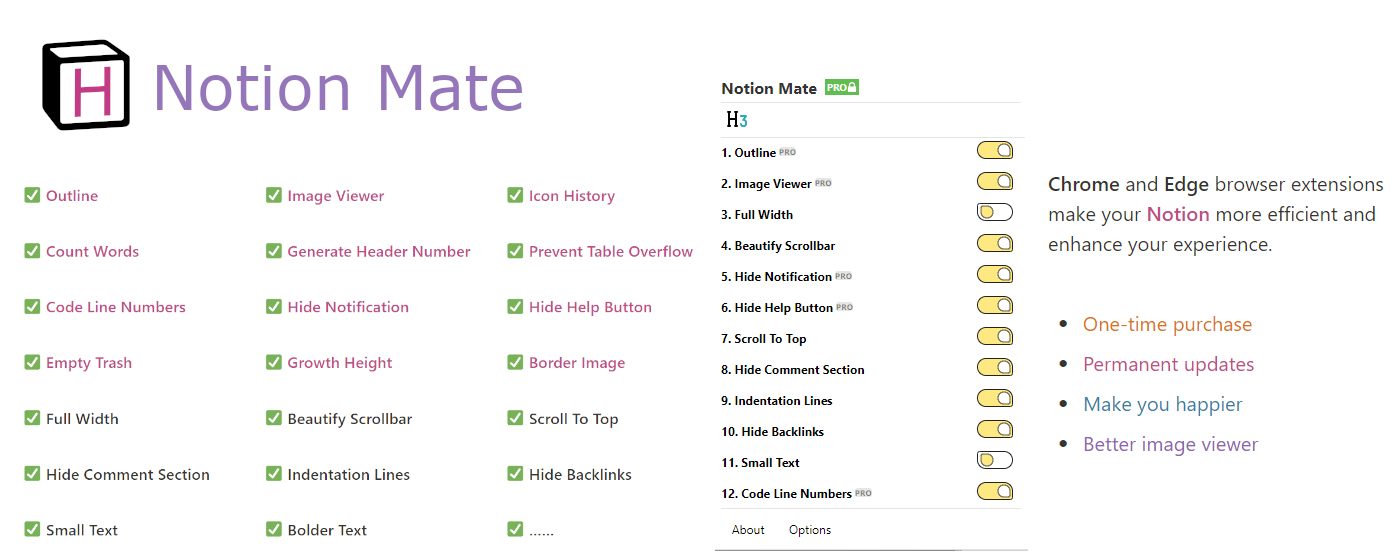
Task: Click the Small Text feature list text
Action: click(x=82, y=530)
